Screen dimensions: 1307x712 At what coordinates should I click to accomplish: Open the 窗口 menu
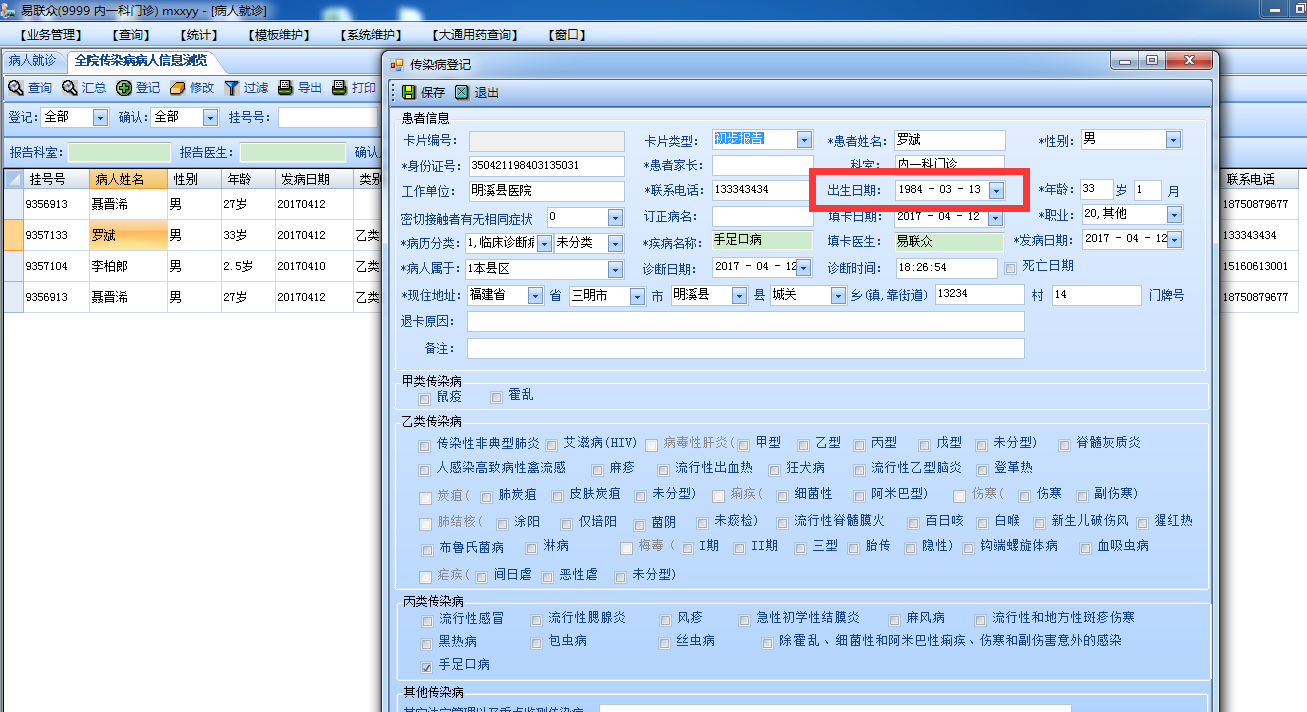(567, 35)
